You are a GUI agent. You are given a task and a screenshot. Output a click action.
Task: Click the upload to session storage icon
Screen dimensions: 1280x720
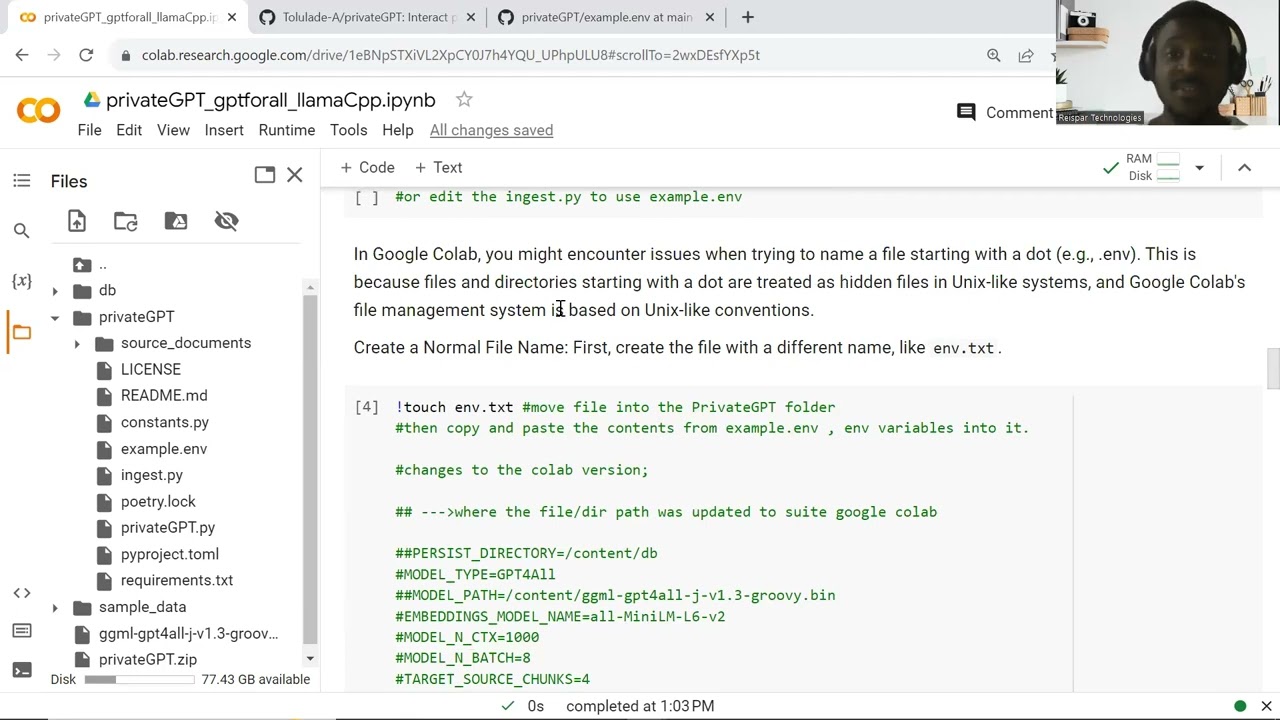pos(77,221)
